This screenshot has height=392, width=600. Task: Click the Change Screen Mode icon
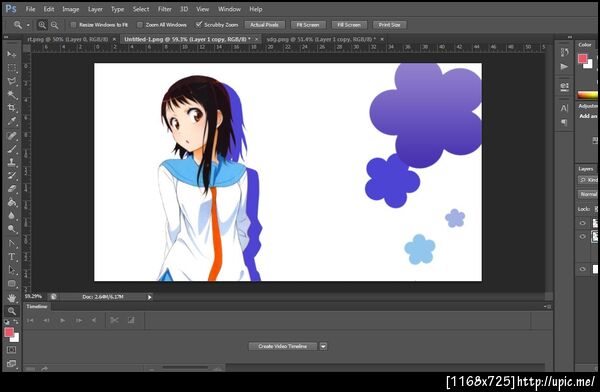click(11, 363)
